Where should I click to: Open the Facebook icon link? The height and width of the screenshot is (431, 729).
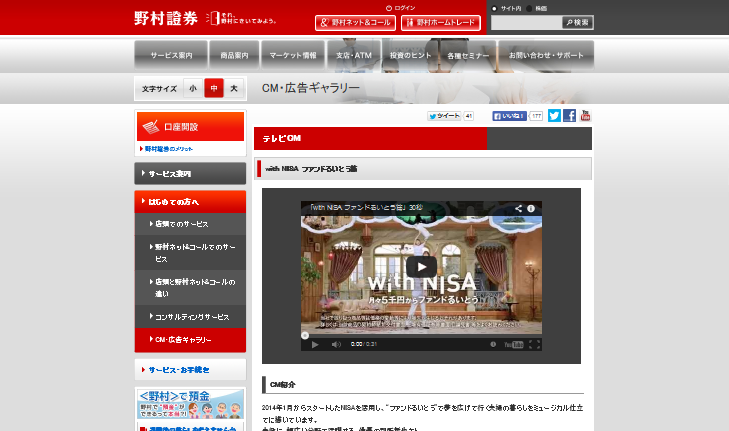(x=570, y=115)
